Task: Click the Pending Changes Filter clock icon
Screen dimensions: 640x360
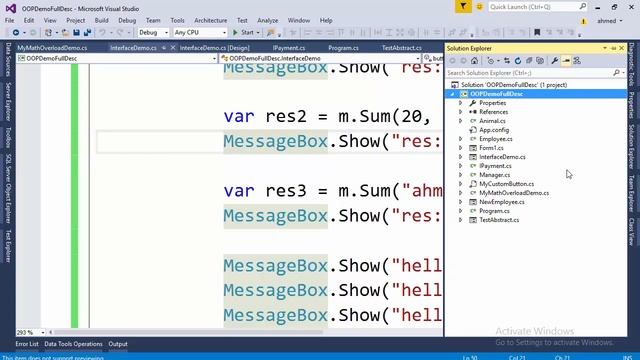Action: [x=490, y=61]
